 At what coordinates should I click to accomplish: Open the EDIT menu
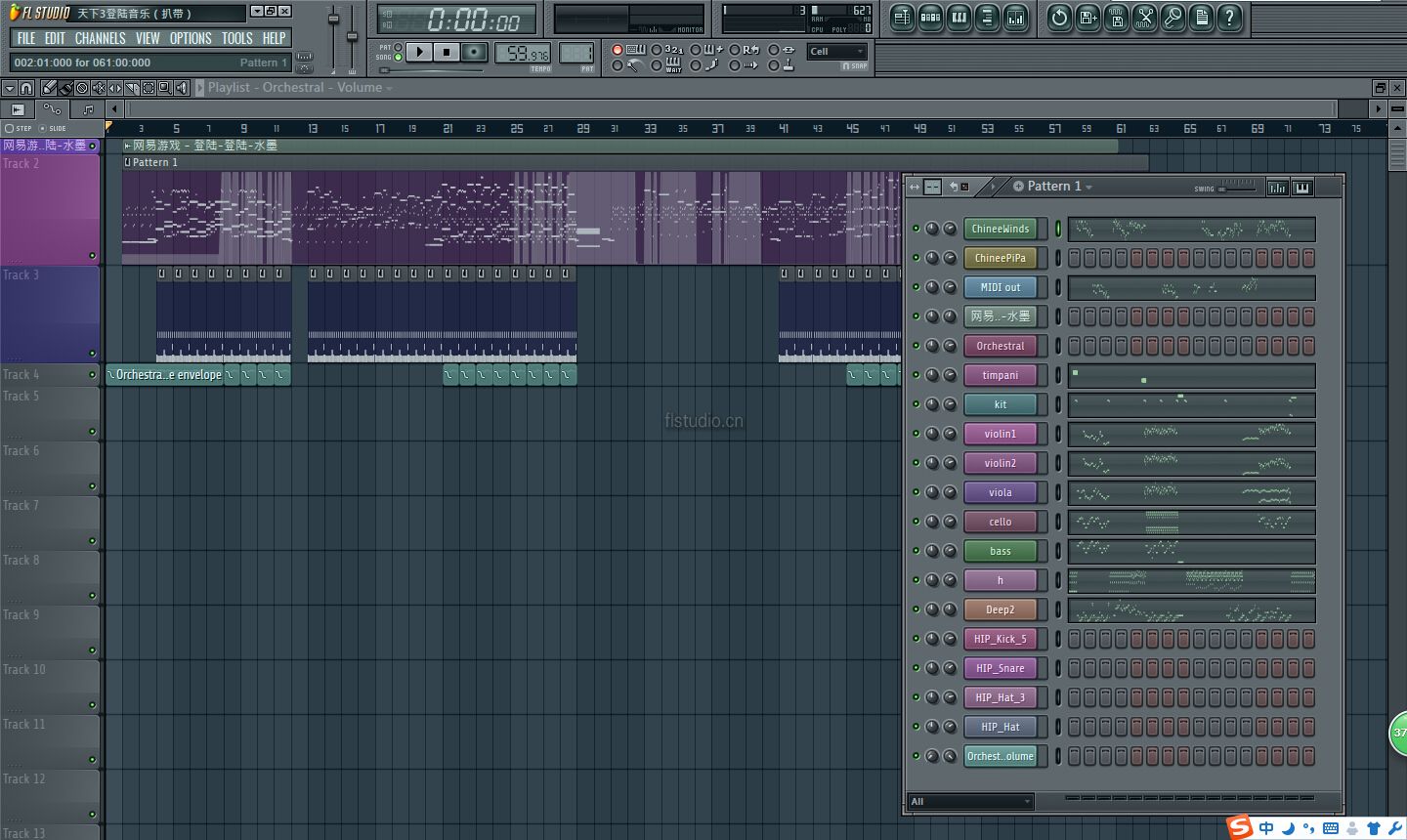coord(55,38)
